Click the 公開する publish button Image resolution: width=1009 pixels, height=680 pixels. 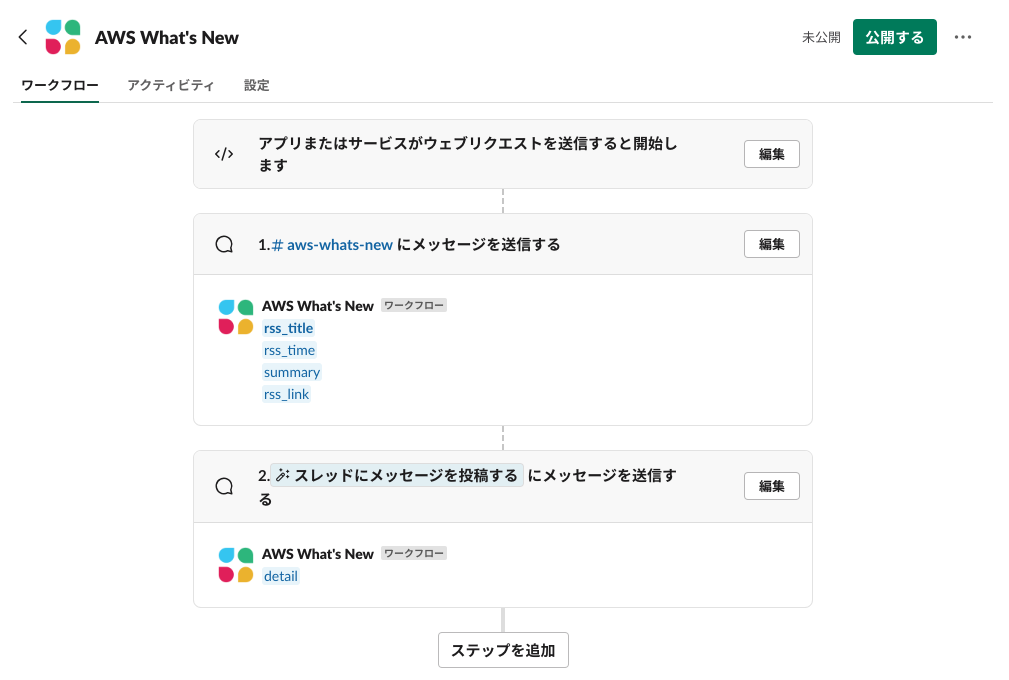point(894,37)
